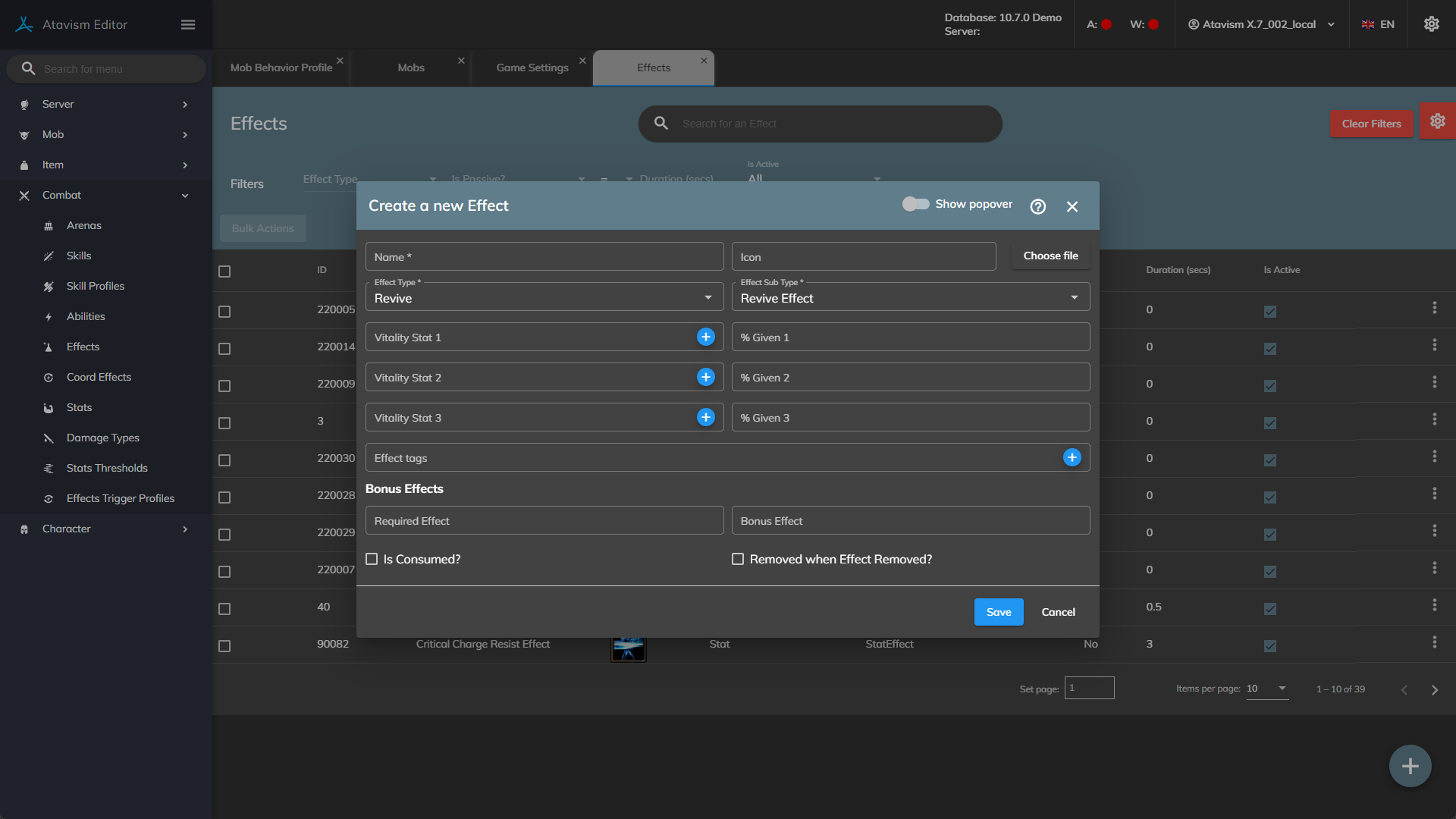Open the Effect Sub Type dropdown
Screen dimensions: 1456x819
tap(910, 298)
